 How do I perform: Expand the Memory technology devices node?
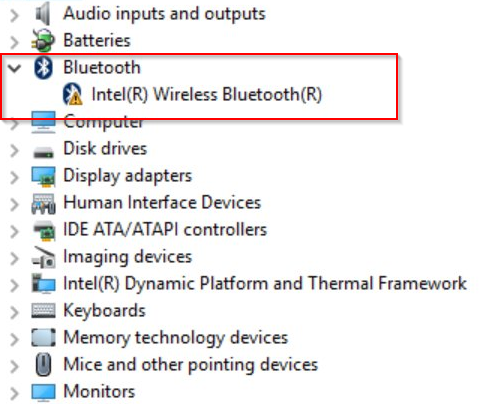pos(14,339)
